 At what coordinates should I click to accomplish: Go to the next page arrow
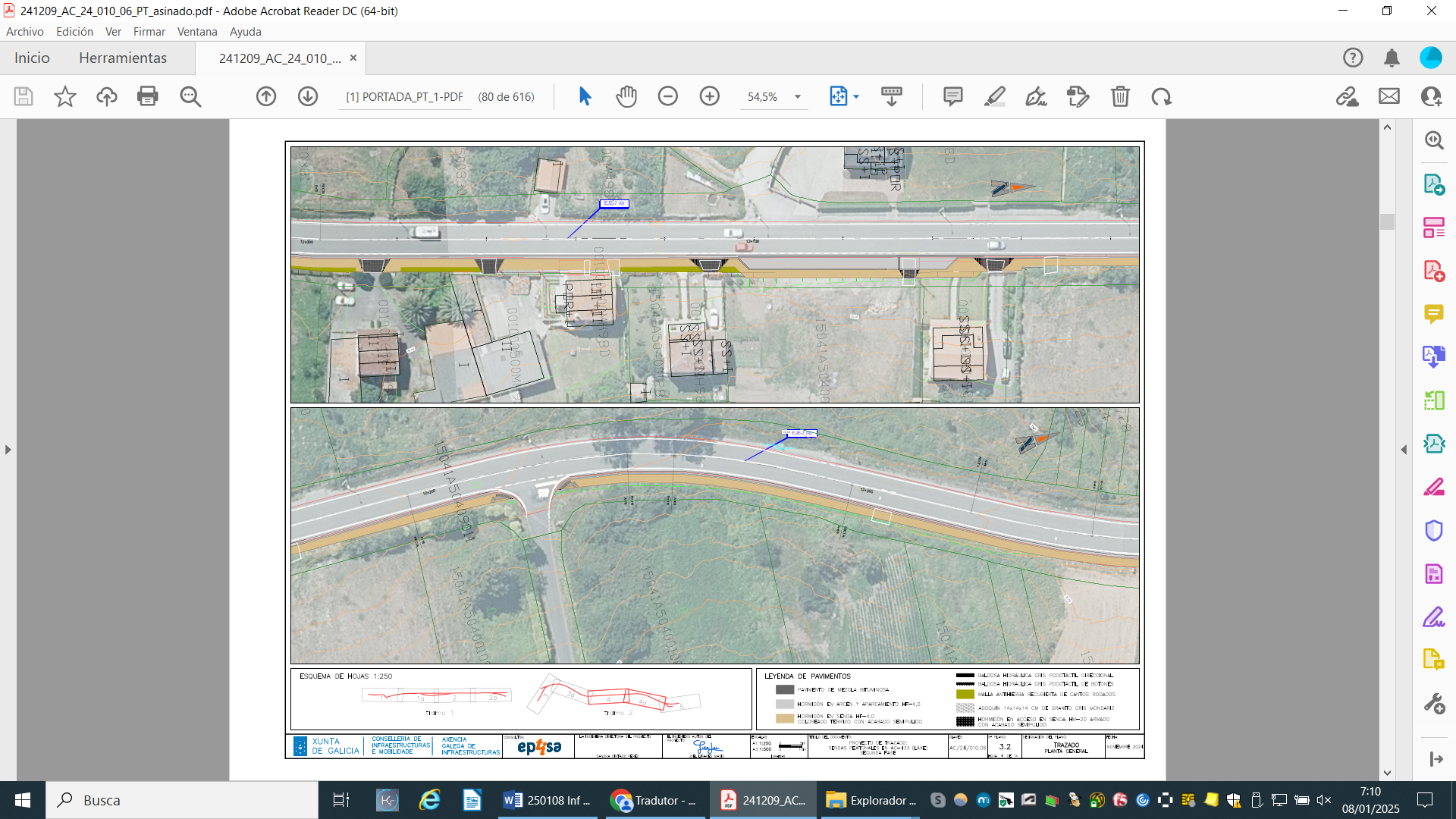[308, 96]
